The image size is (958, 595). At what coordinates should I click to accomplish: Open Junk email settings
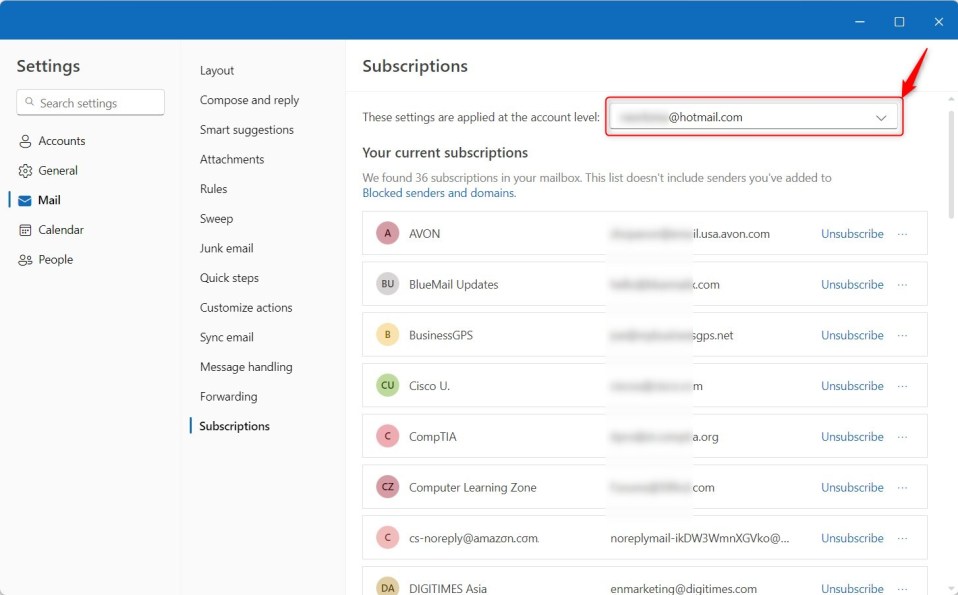pos(227,248)
